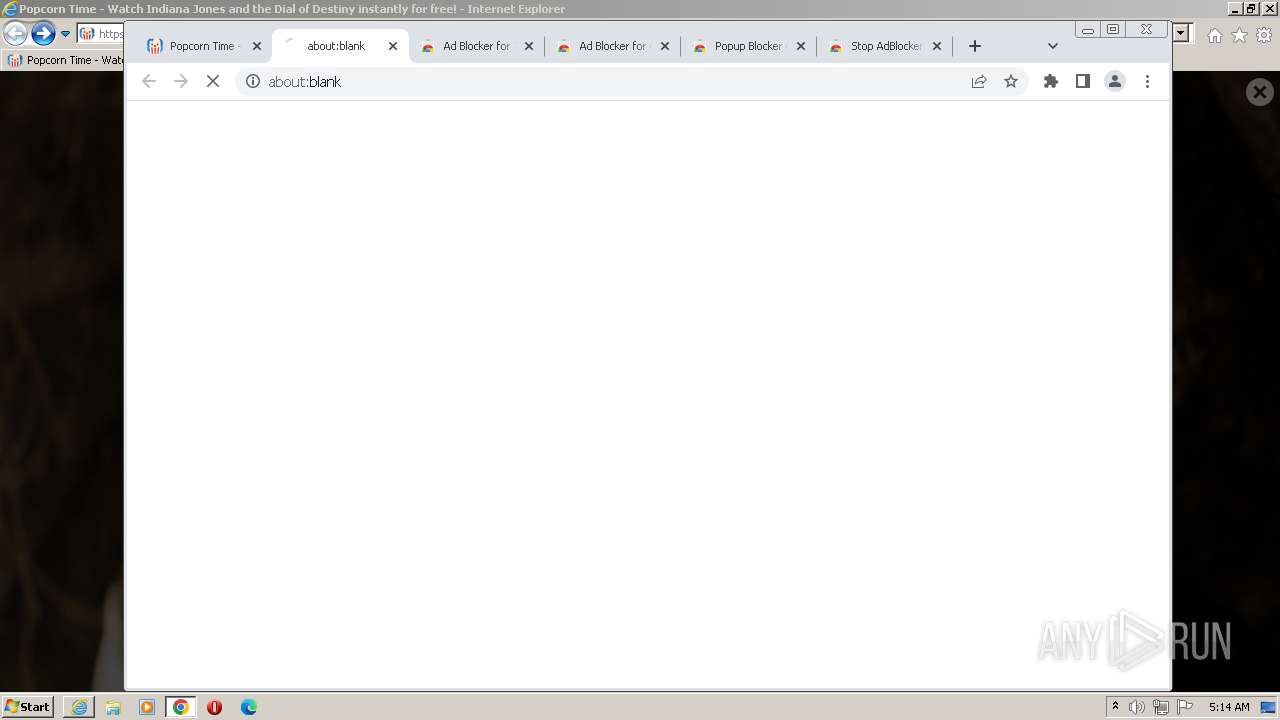The width and height of the screenshot is (1280, 720).
Task: Close the first Ad Blocker tab
Action: coord(529,46)
